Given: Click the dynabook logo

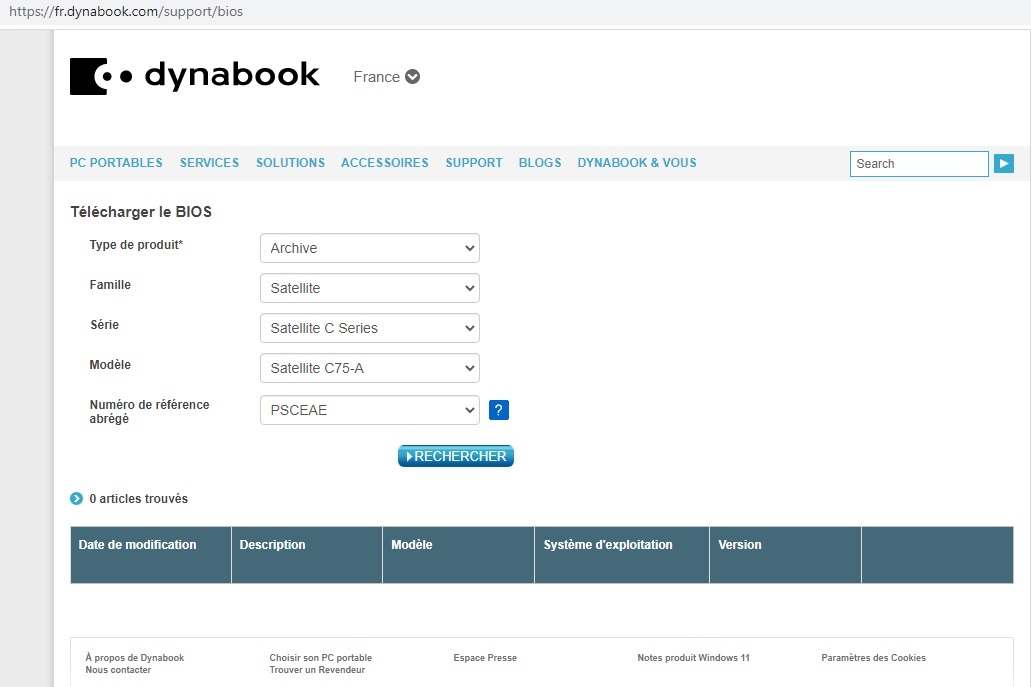Looking at the screenshot, I should (x=195, y=76).
